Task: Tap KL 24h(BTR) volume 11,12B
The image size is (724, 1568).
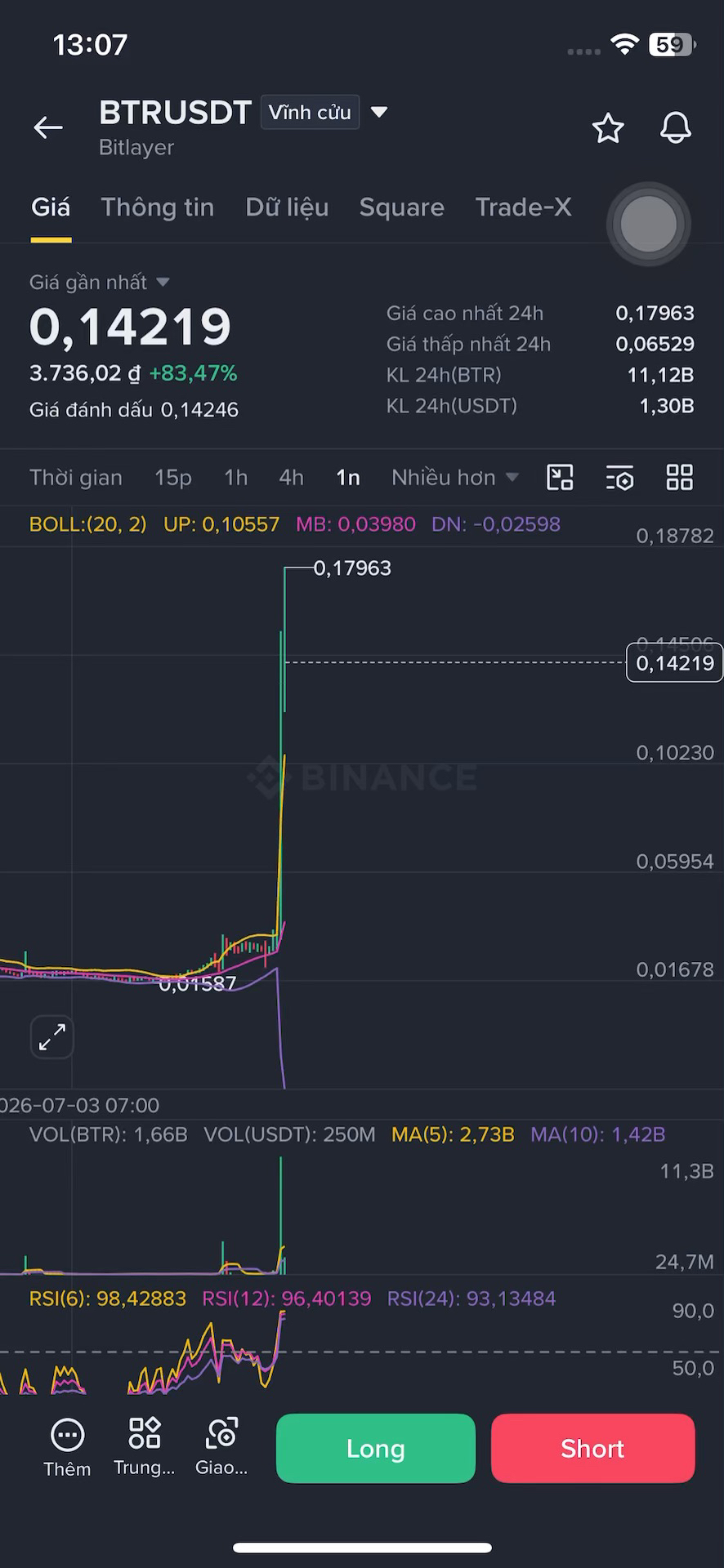Action: (661, 375)
